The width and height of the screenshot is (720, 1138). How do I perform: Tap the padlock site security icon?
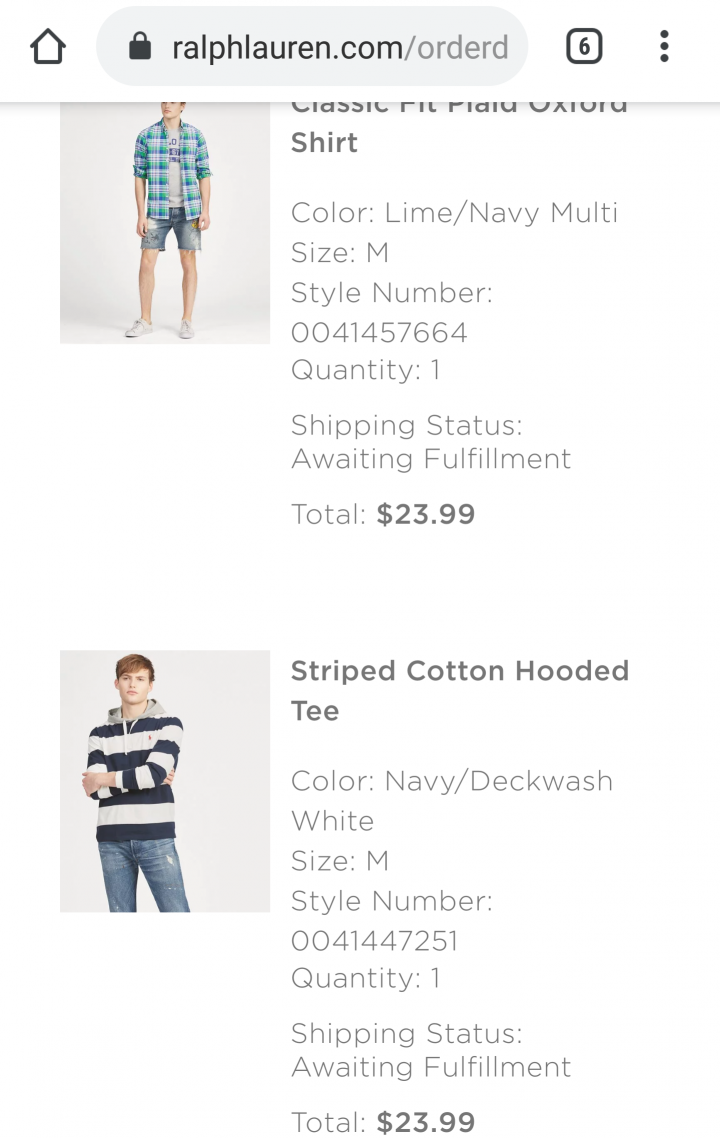pyautogui.click(x=140, y=47)
